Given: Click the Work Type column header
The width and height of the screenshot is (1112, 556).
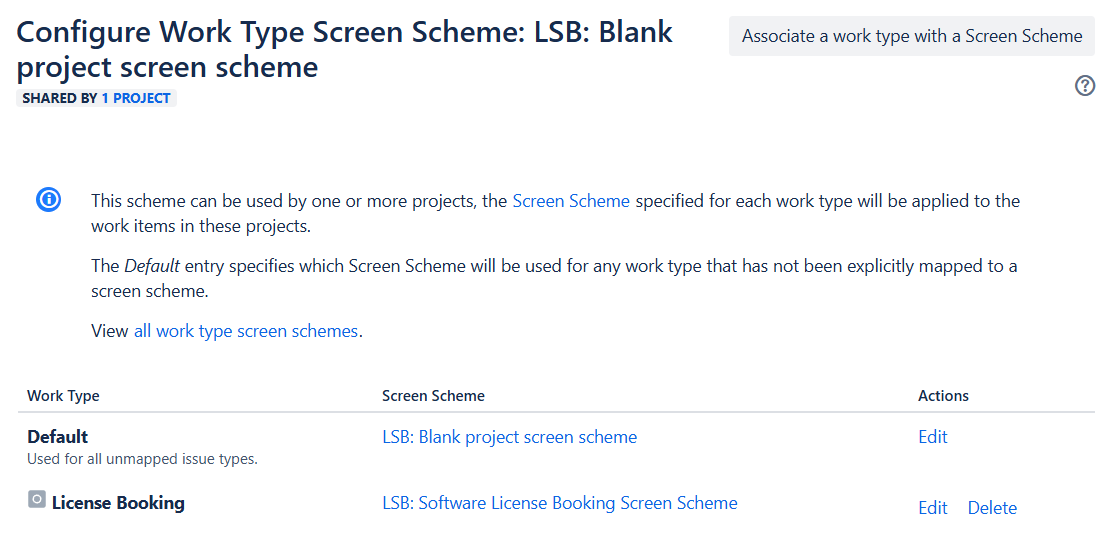Looking at the screenshot, I should click(x=63, y=396).
